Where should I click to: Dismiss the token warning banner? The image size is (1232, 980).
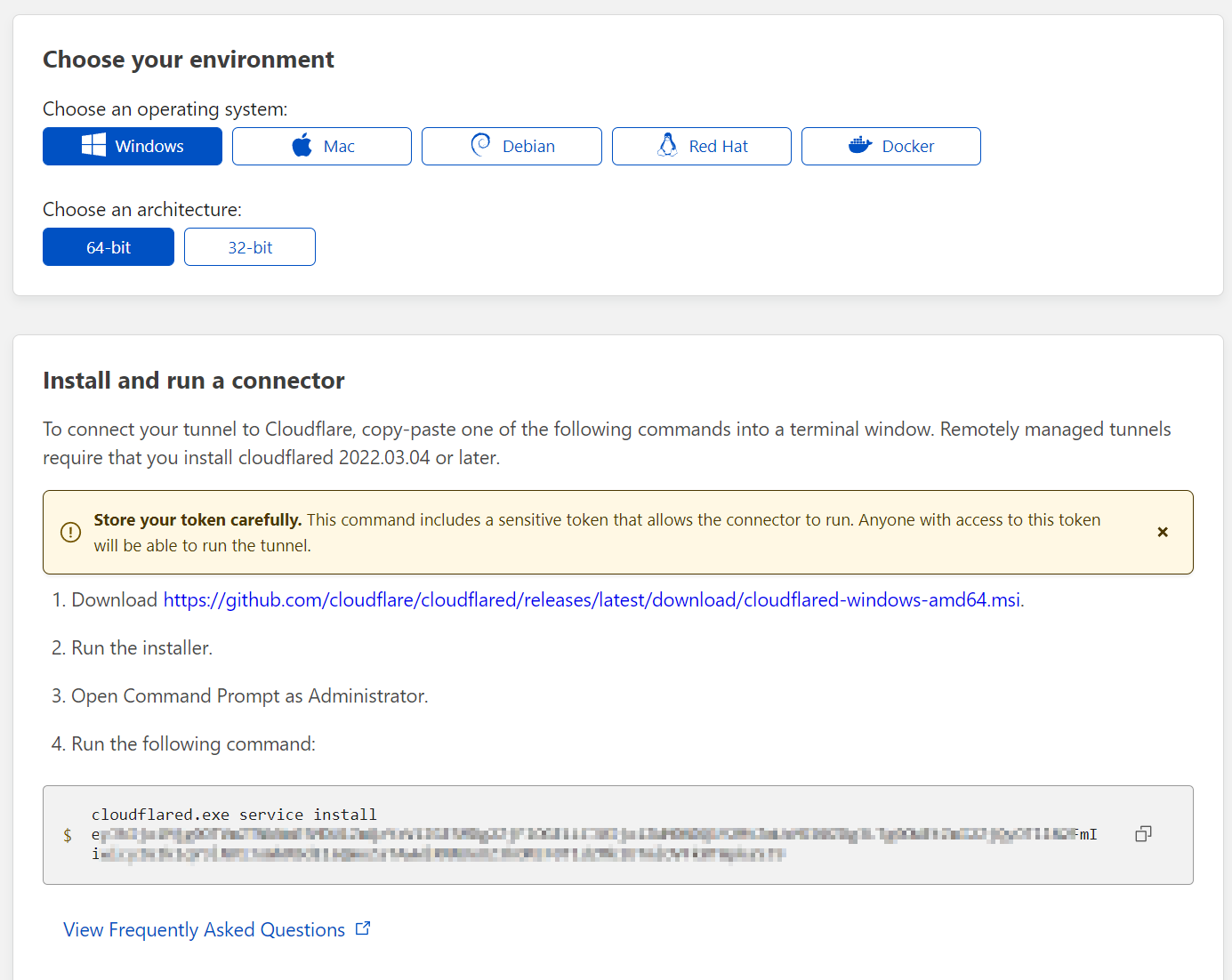tap(1163, 532)
